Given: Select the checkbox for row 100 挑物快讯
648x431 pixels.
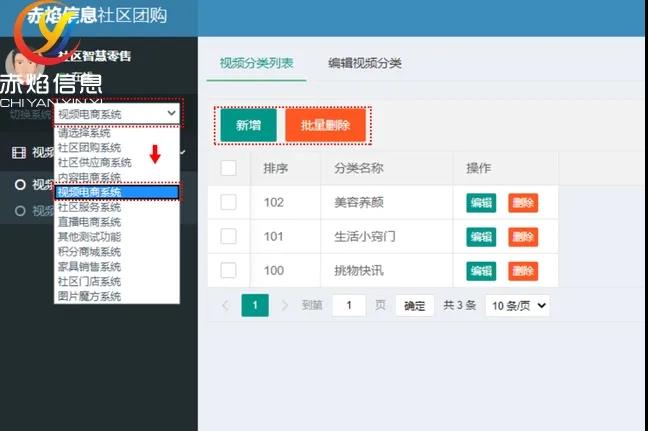Looking at the screenshot, I should [x=228, y=271].
